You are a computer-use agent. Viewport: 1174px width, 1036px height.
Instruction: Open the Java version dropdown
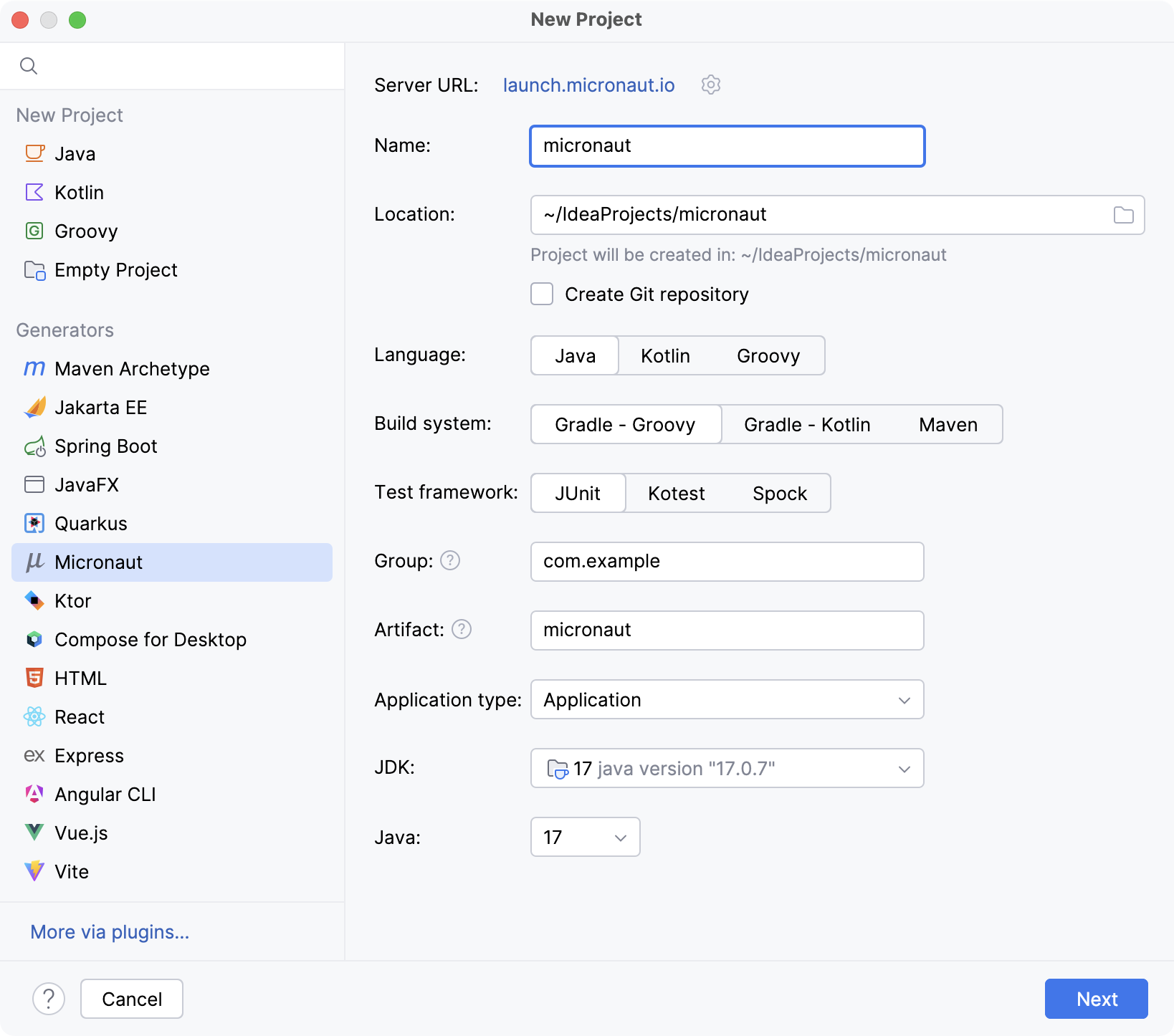pyautogui.click(x=585, y=838)
